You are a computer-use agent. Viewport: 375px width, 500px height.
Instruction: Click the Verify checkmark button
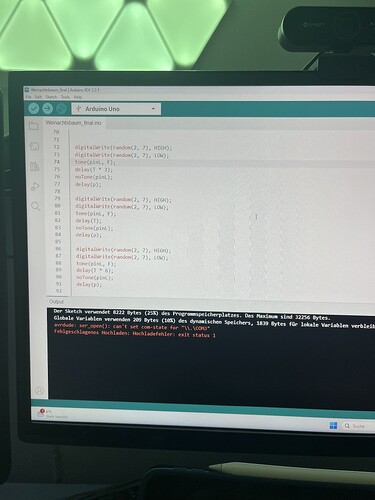click(x=34, y=108)
